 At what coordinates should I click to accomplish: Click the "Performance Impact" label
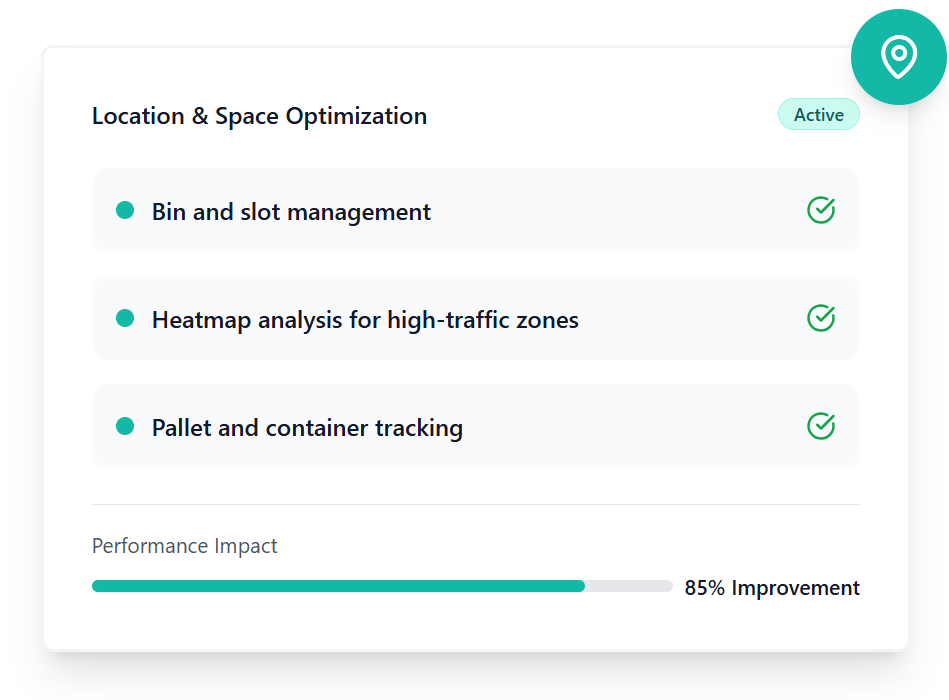(185, 546)
